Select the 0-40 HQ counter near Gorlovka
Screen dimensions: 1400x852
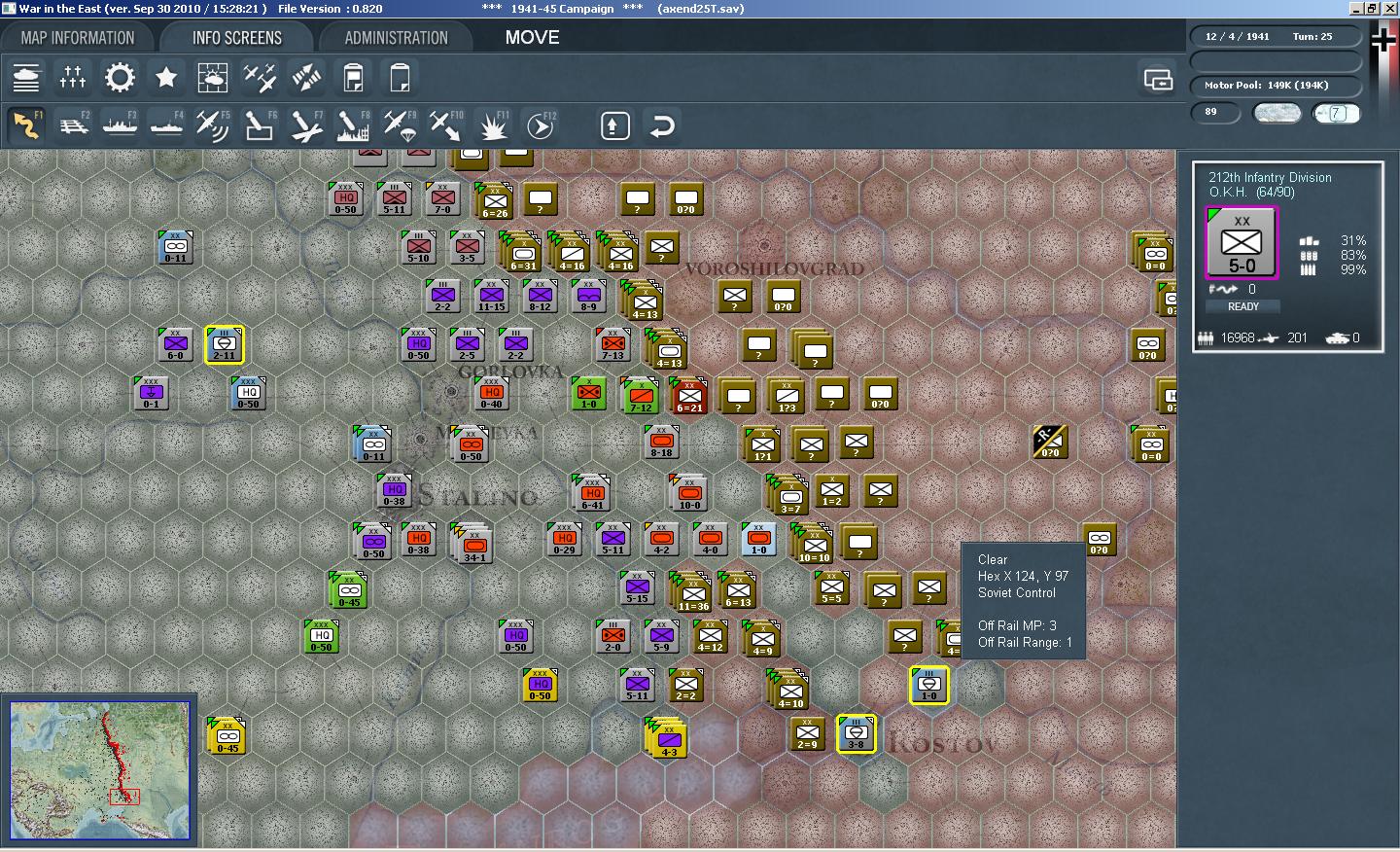[491, 393]
